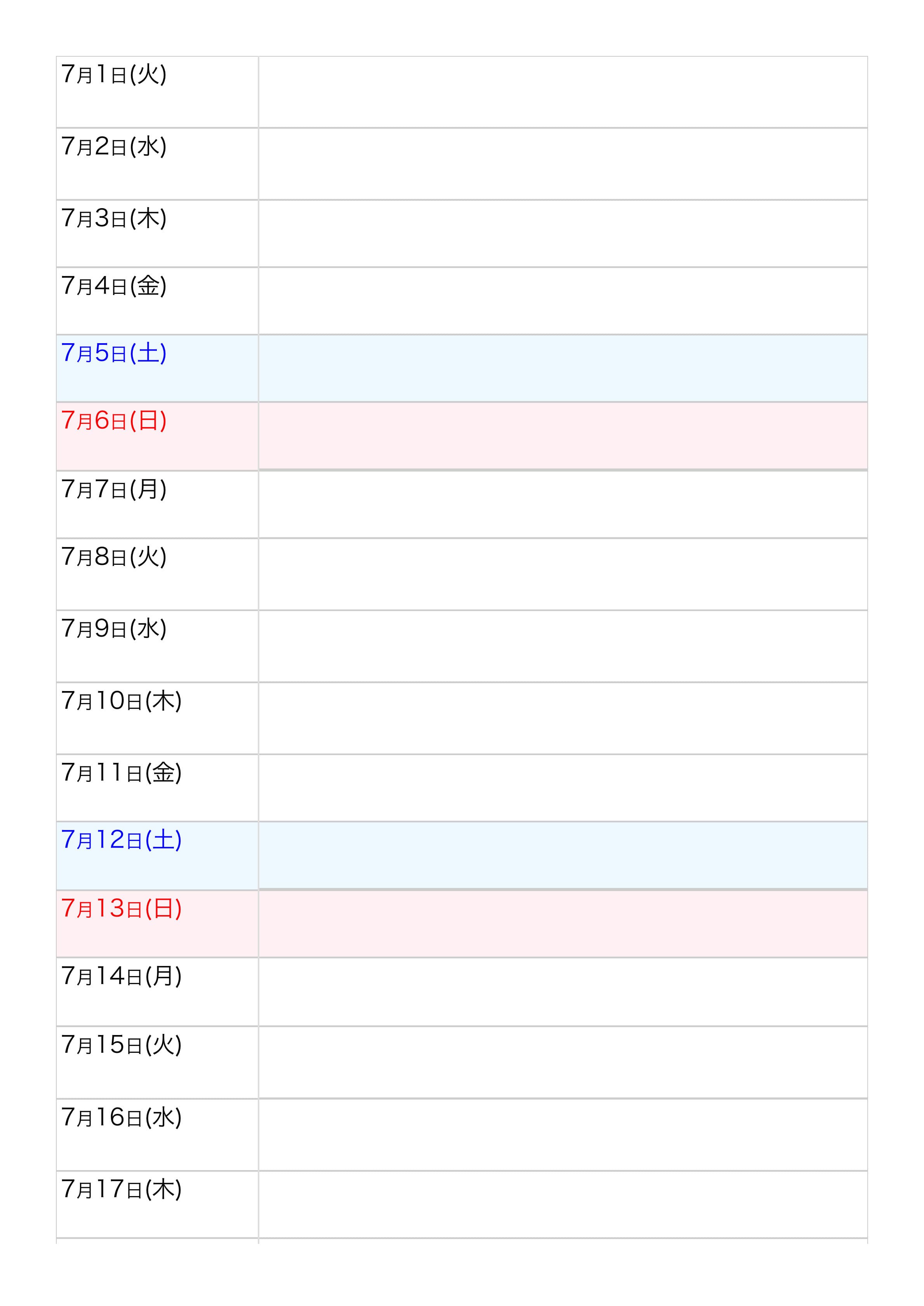The image size is (924, 1306).
Task: Select the 7月11日(金) date label
Action: tap(121, 773)
